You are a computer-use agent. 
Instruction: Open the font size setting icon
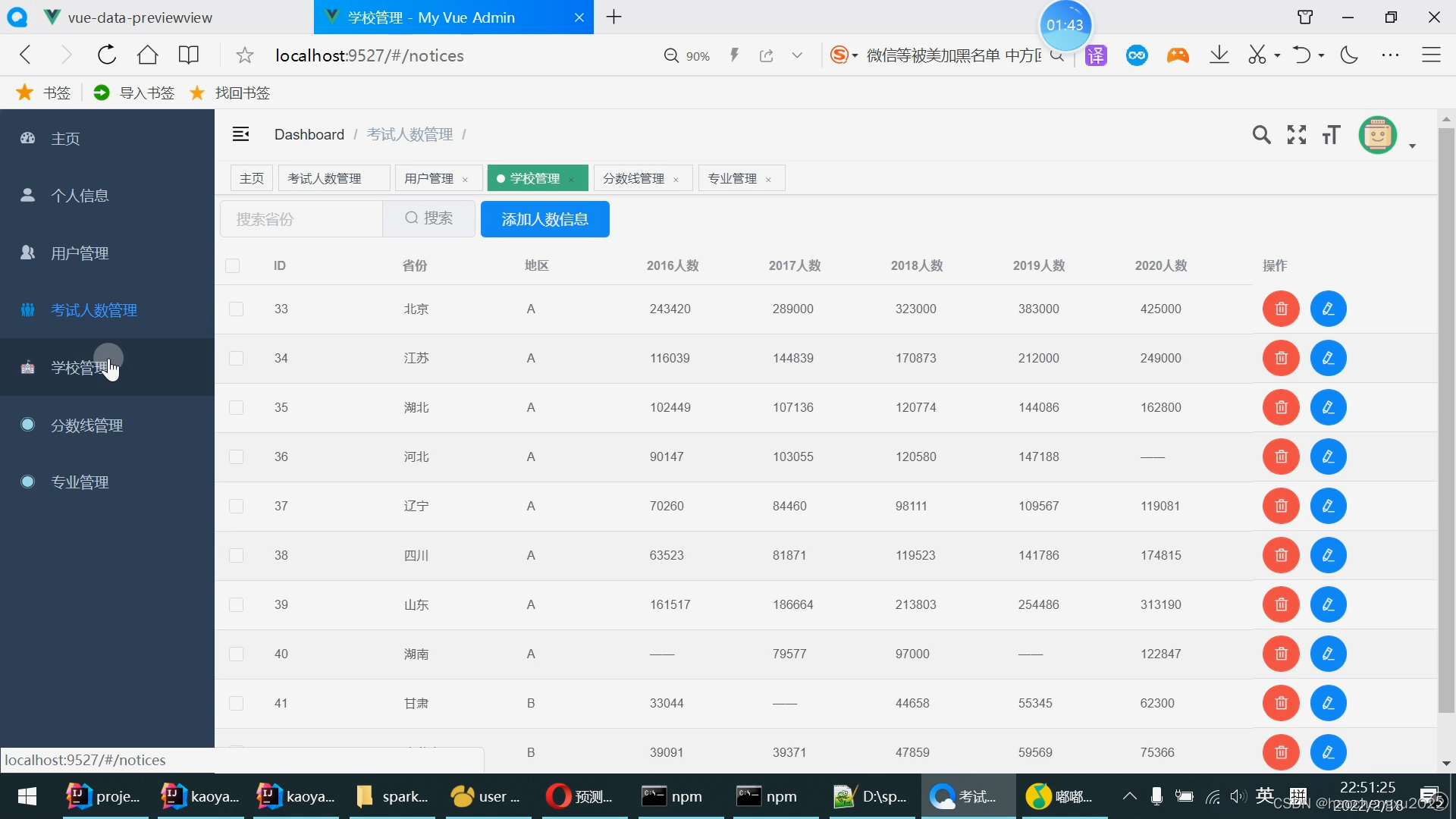tap(1332, 135)
